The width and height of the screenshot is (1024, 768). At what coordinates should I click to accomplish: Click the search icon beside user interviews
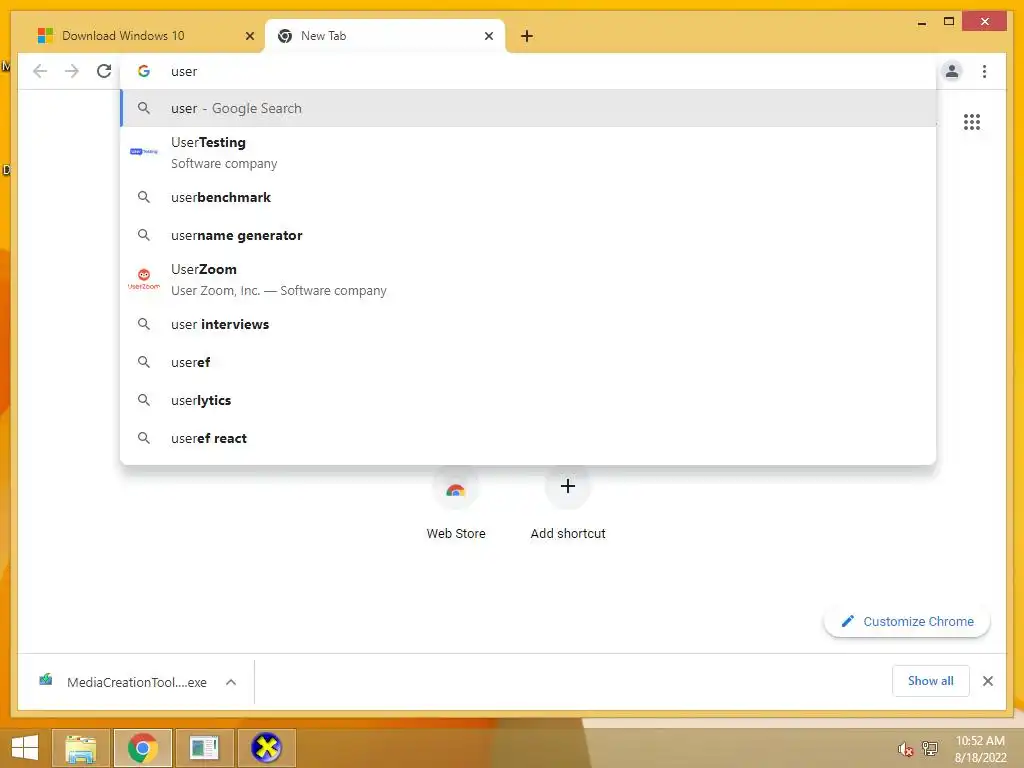[x=144, y=324]
